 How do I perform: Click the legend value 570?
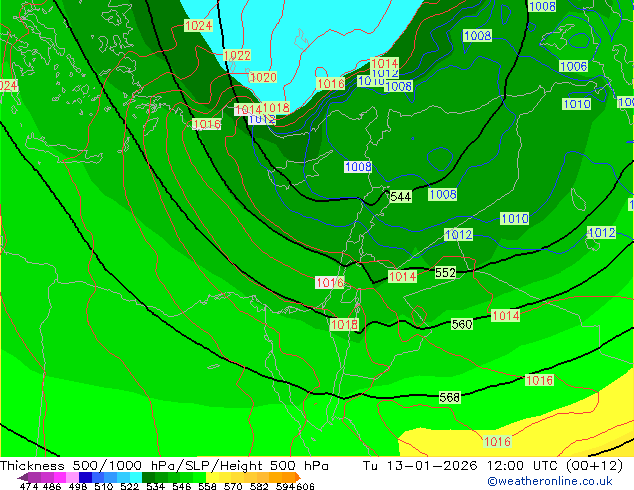(233, 486)
